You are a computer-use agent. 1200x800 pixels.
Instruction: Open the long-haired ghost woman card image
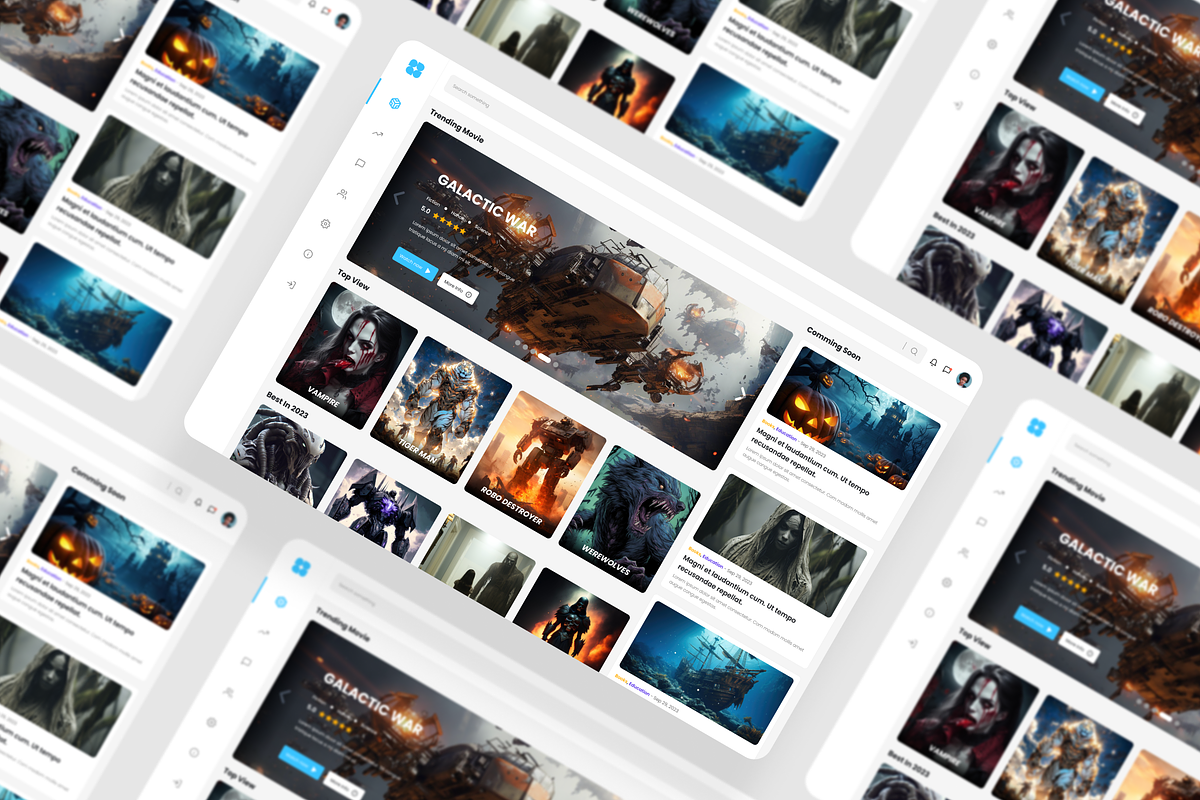780,546
